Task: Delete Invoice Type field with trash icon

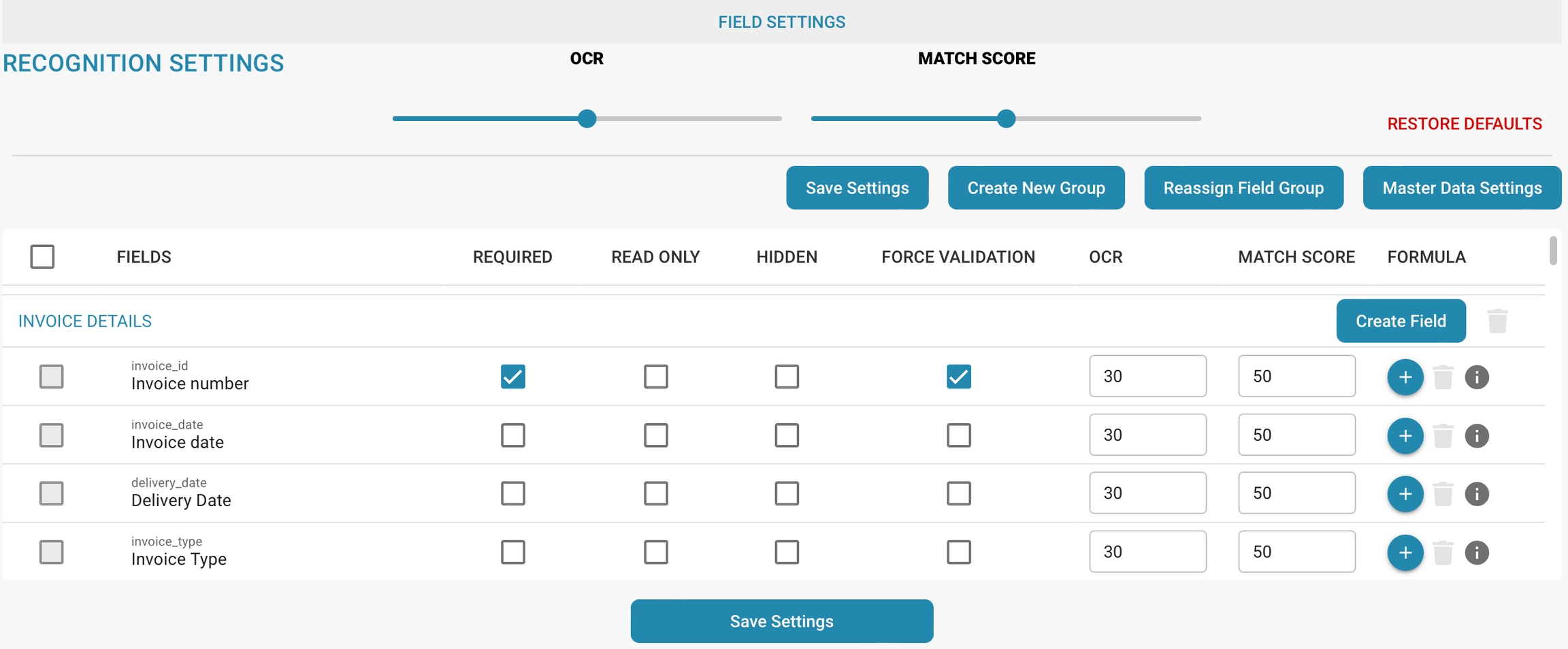Action: coord(1442,552)
